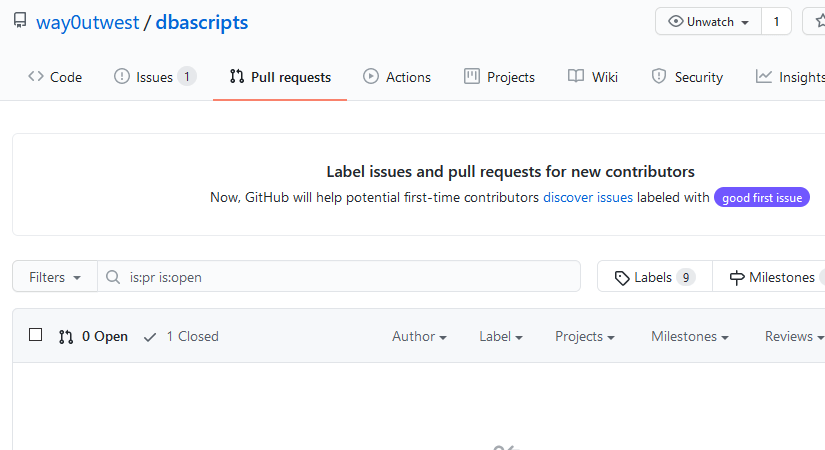Viewport: 825px width, 450px height.
Task: Expand the Author filter menu
Action: [419, 337]
